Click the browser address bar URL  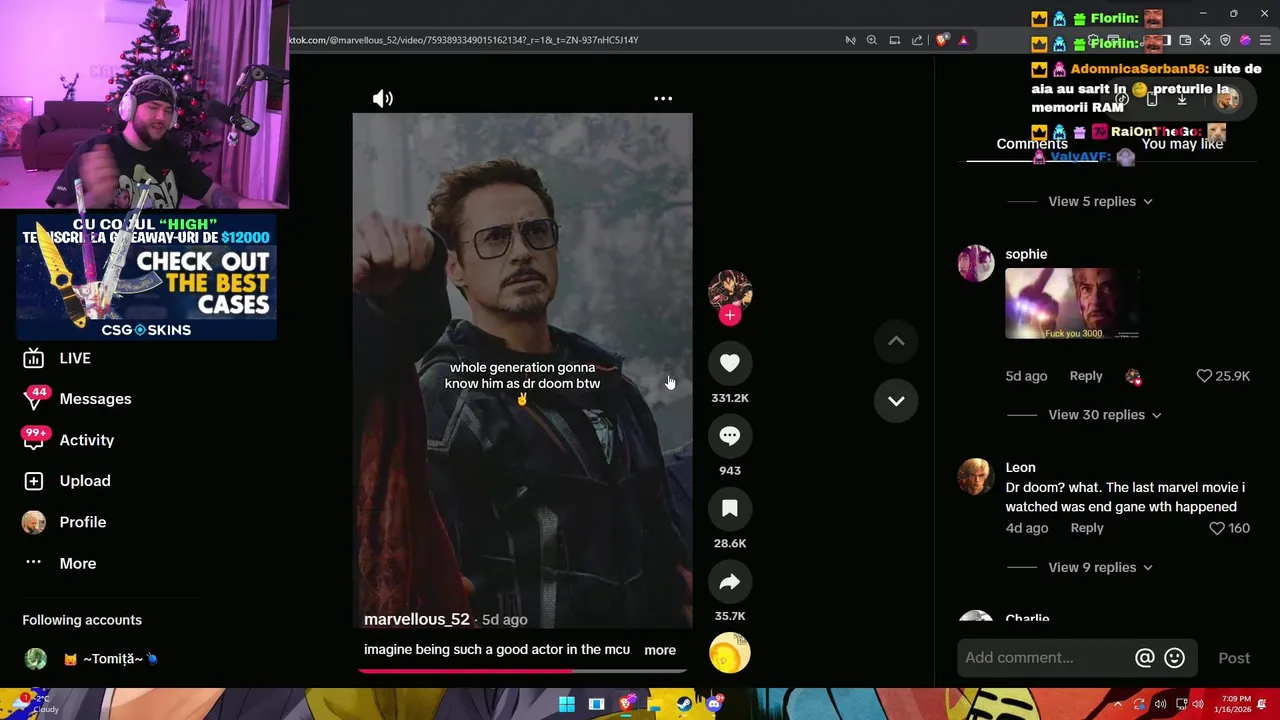pos(464,40)
